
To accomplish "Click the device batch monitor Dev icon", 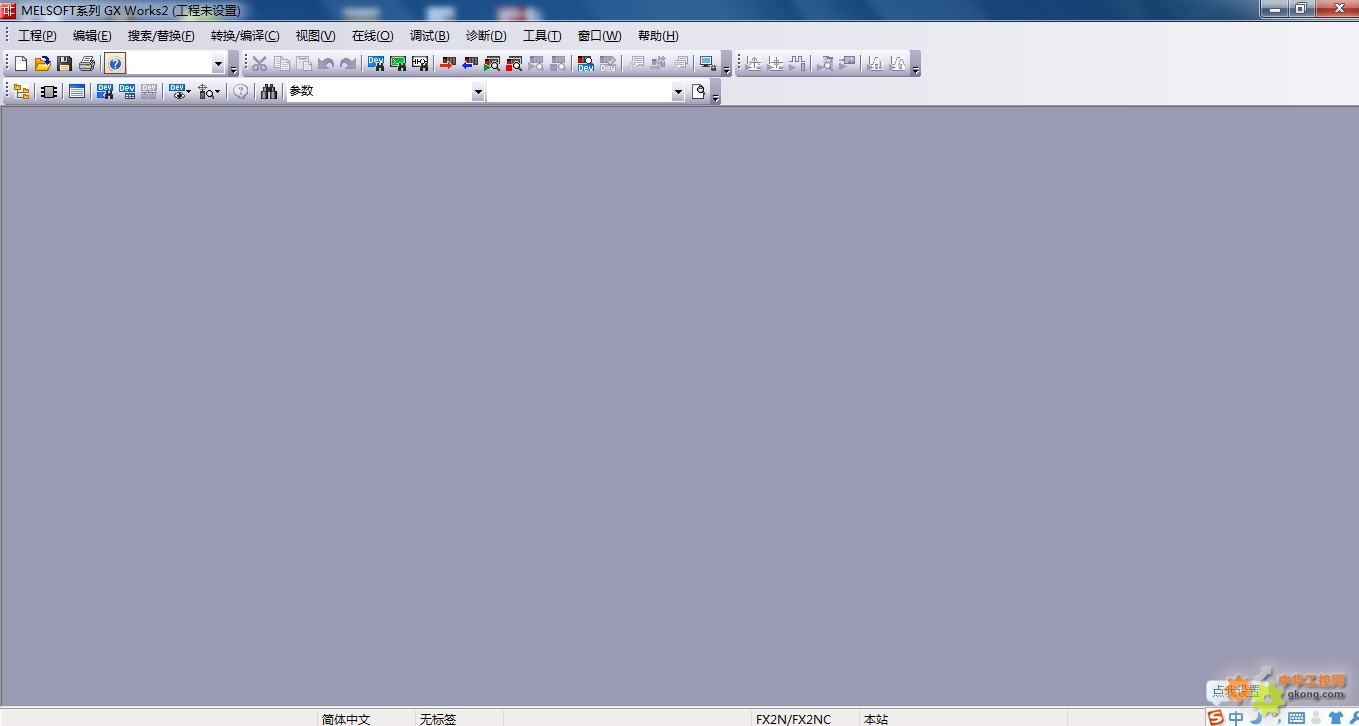I will click(x=586, y=64).
